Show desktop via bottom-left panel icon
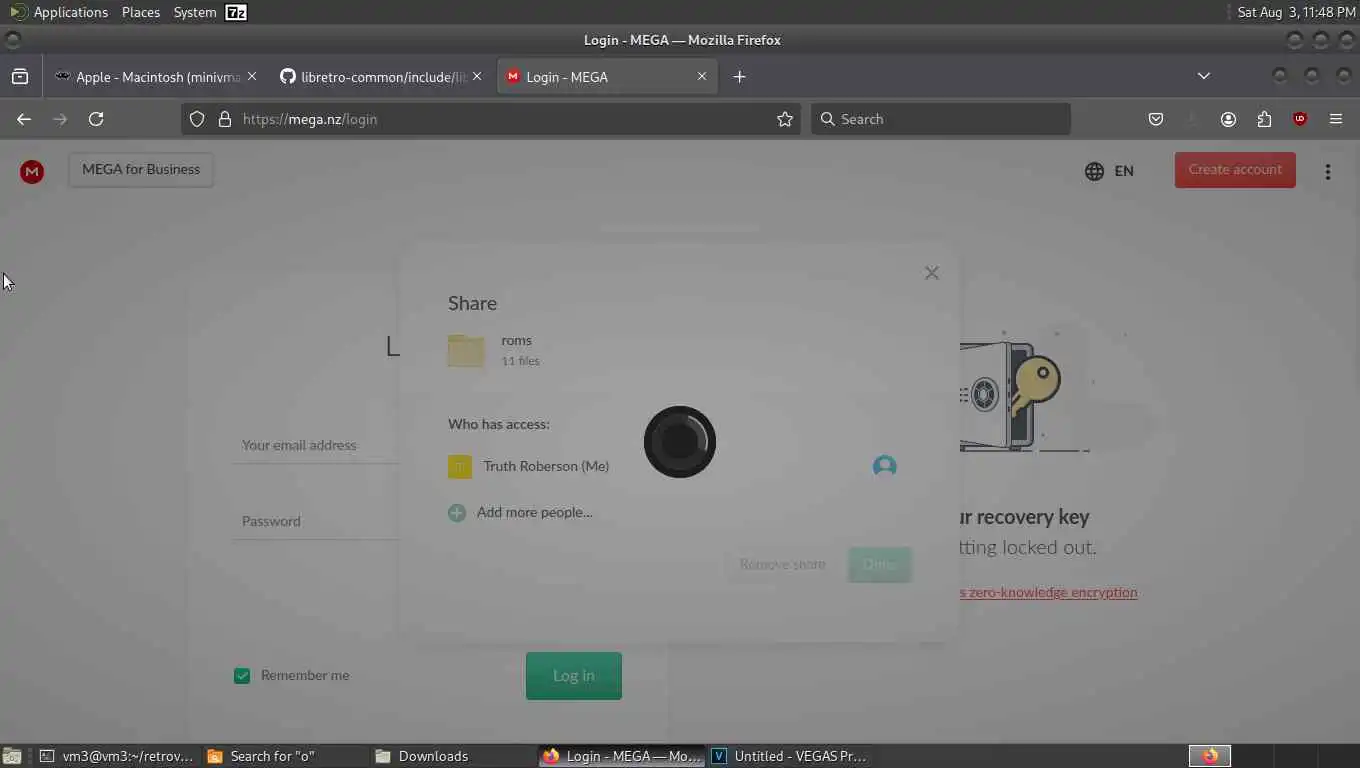The height and width of the screenshot is (768, 1360). point(12,756)
